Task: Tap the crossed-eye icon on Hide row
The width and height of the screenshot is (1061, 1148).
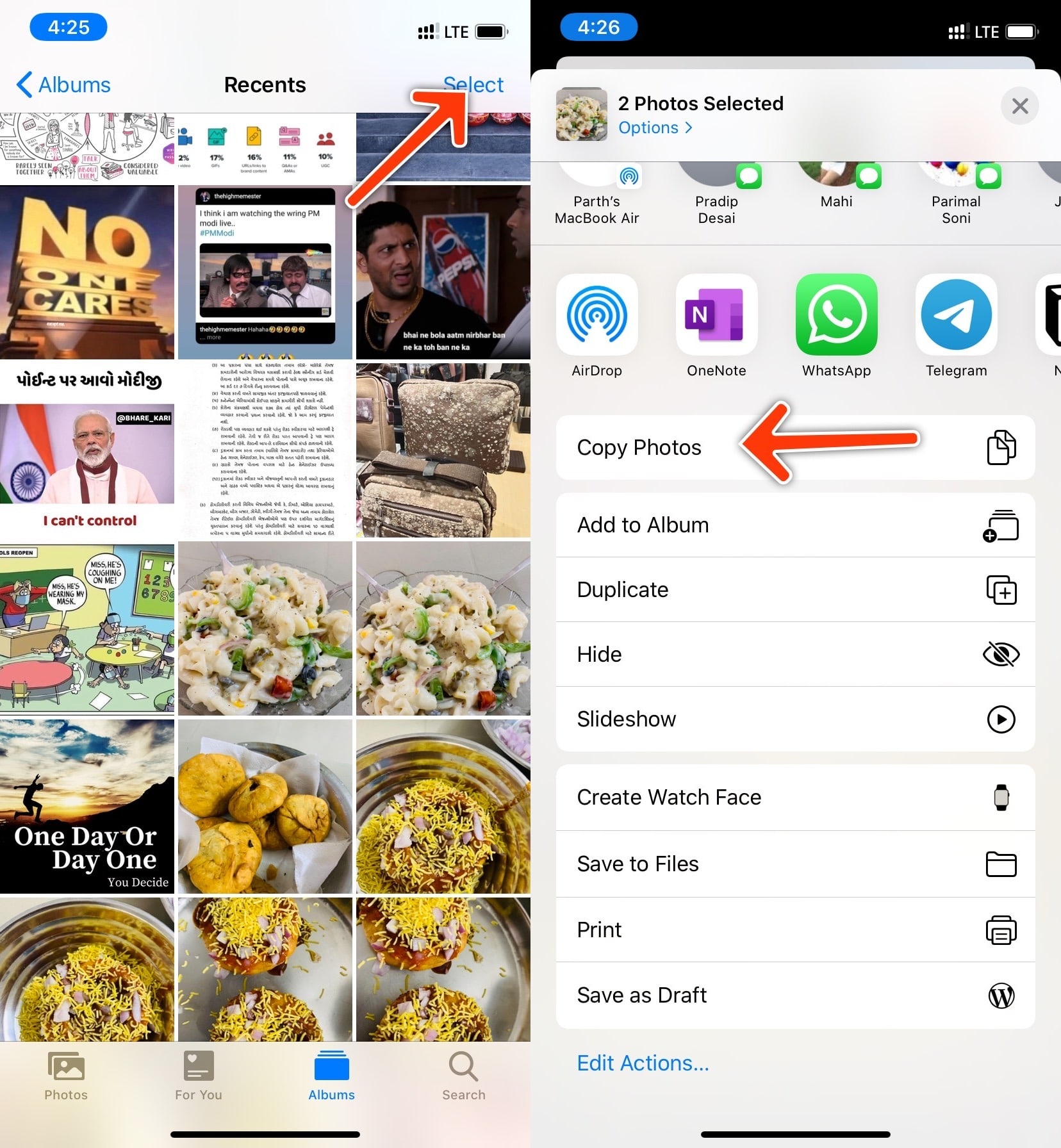Action: coord(1002,655)
